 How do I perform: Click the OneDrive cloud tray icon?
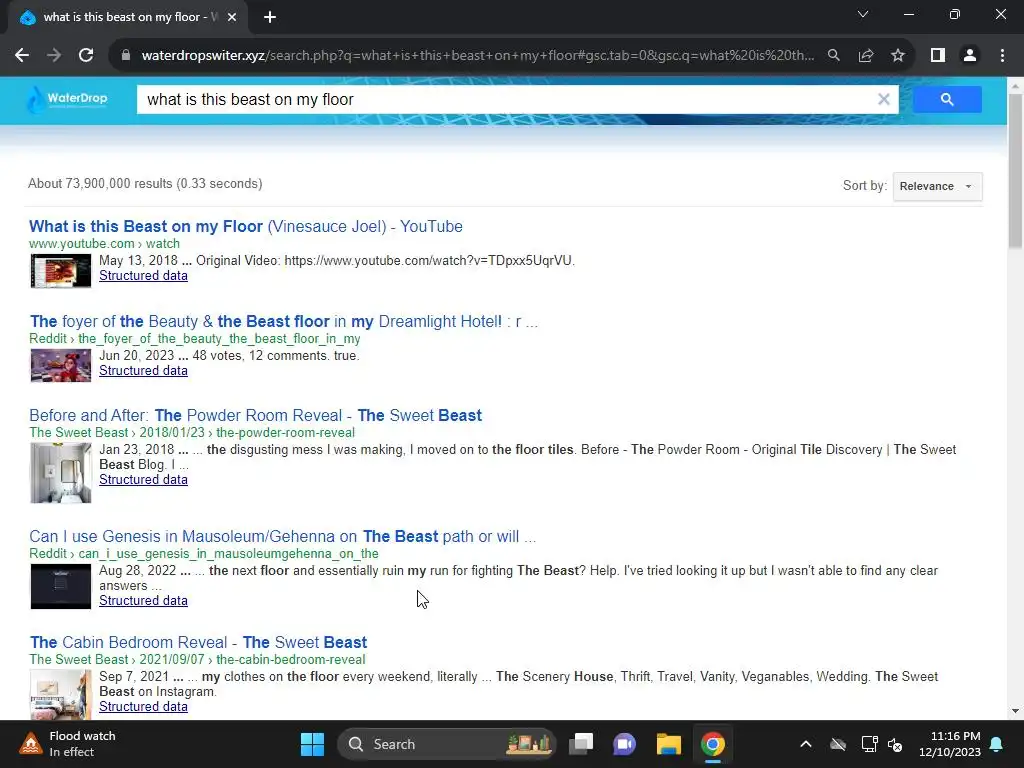[838, 744]
